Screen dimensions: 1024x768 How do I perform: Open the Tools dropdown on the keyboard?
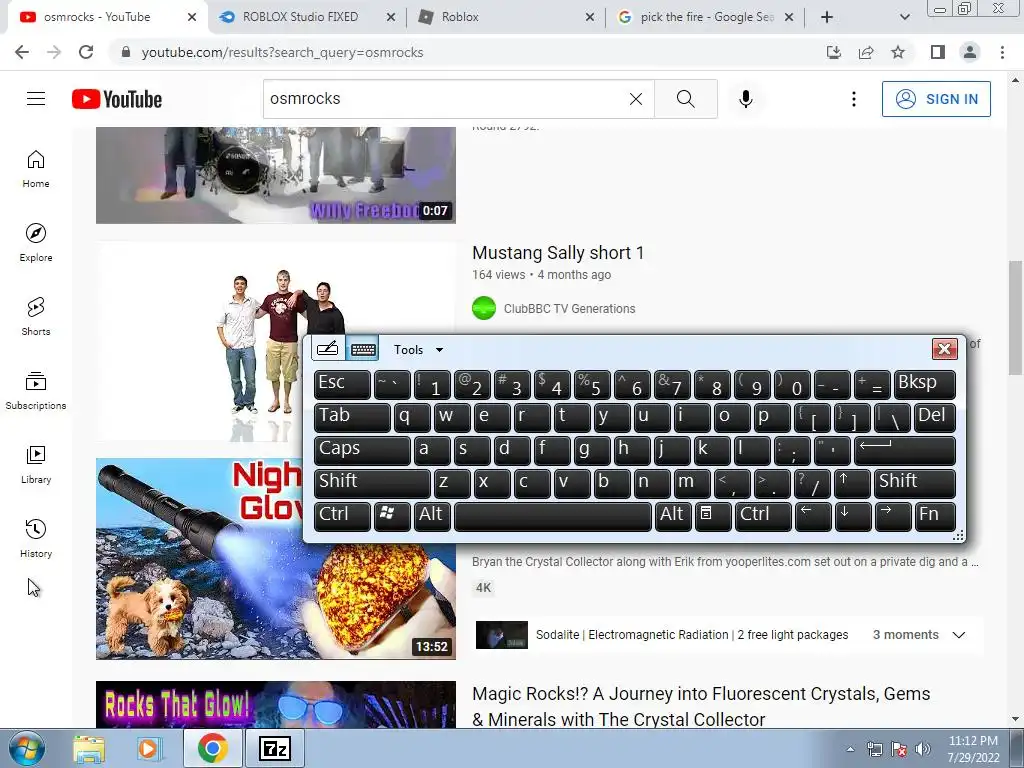[x=419, y=349]
